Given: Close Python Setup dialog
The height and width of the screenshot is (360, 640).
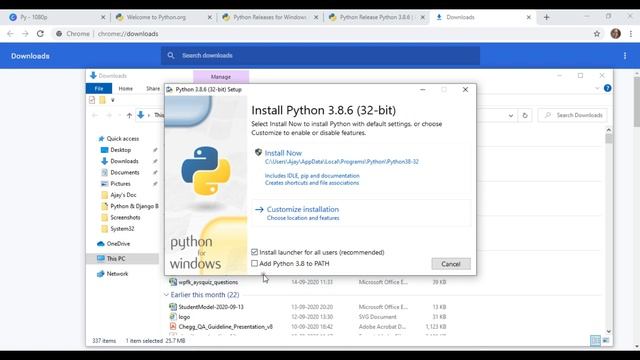Looking at the screenshot, I should point(465,89).
